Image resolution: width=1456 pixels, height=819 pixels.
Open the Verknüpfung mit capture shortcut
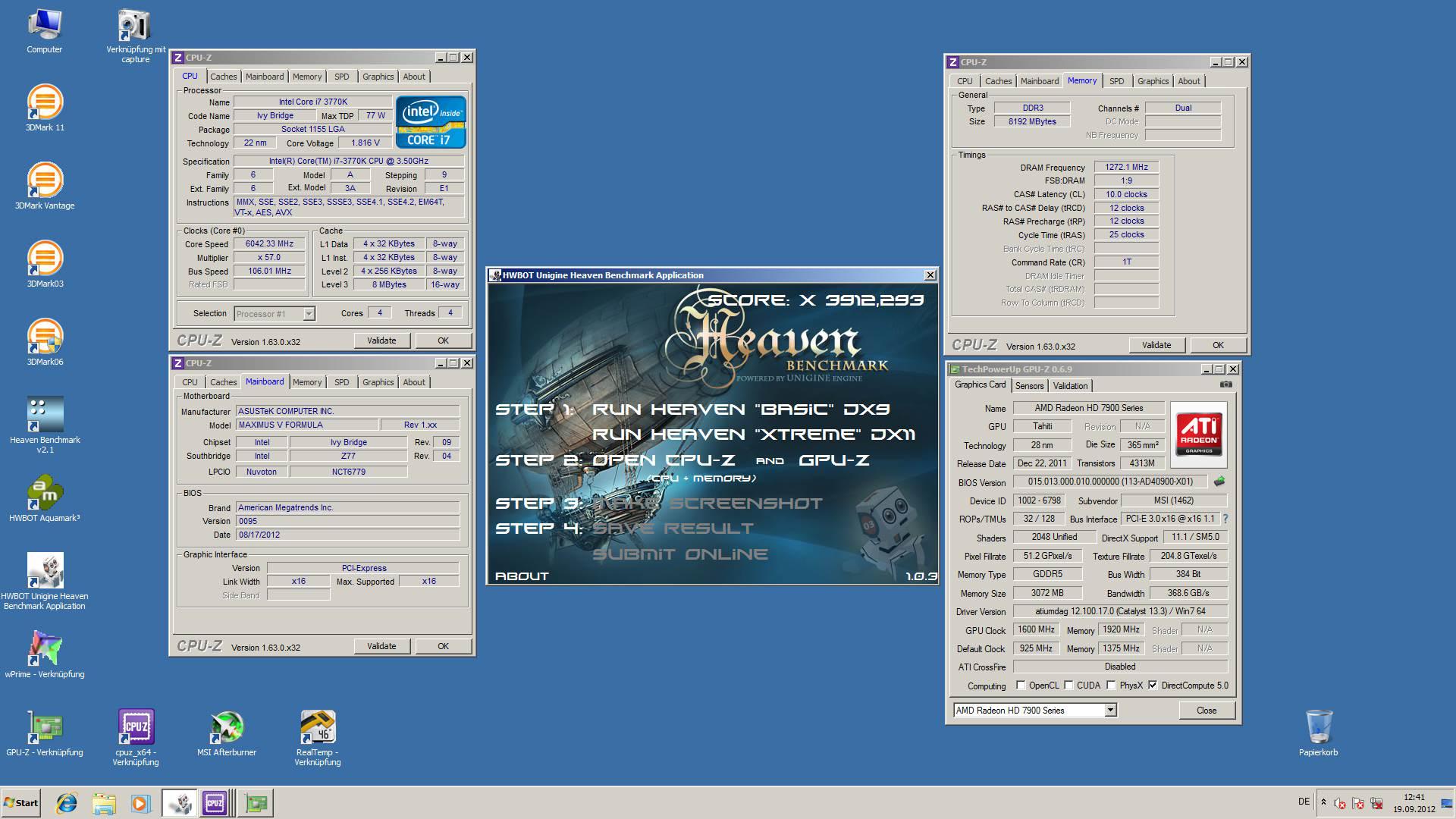(x=135, y=35)
